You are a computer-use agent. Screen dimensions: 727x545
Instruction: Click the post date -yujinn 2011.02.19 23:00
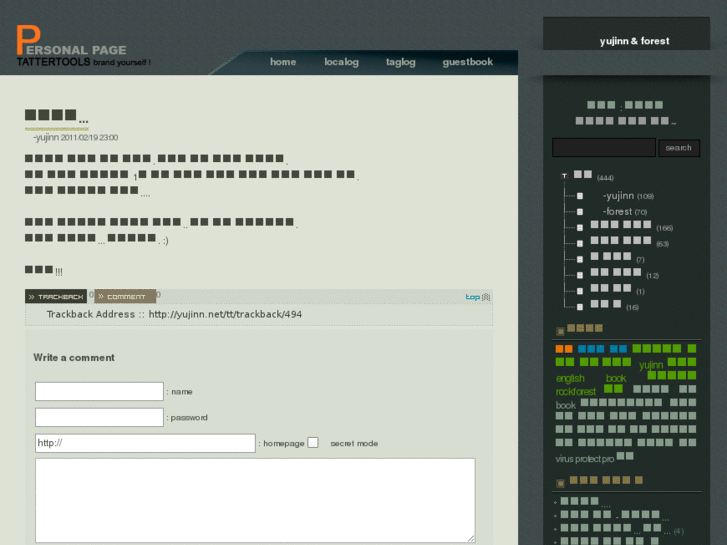tap(76, 137)
